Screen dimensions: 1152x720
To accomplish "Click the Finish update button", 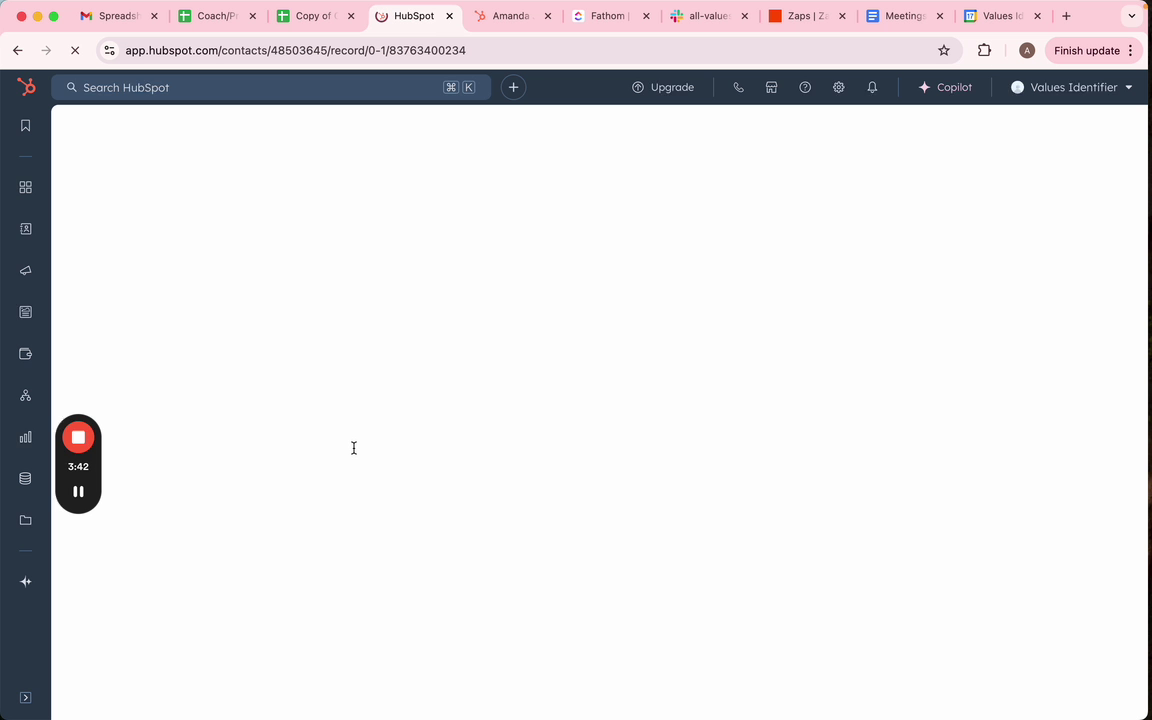I will [1094, 51].
